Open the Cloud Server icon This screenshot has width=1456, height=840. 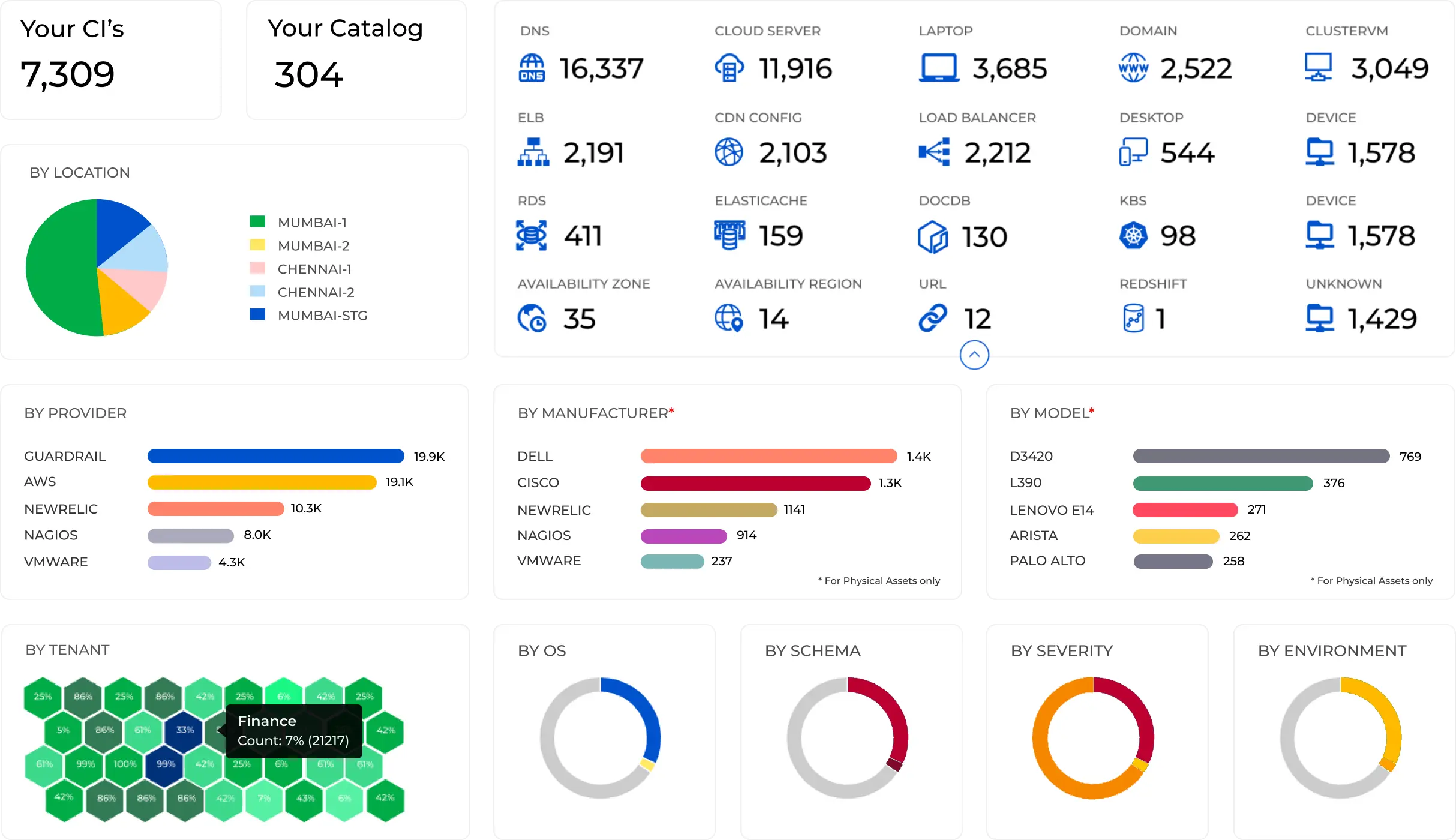[x=729, y=68]
